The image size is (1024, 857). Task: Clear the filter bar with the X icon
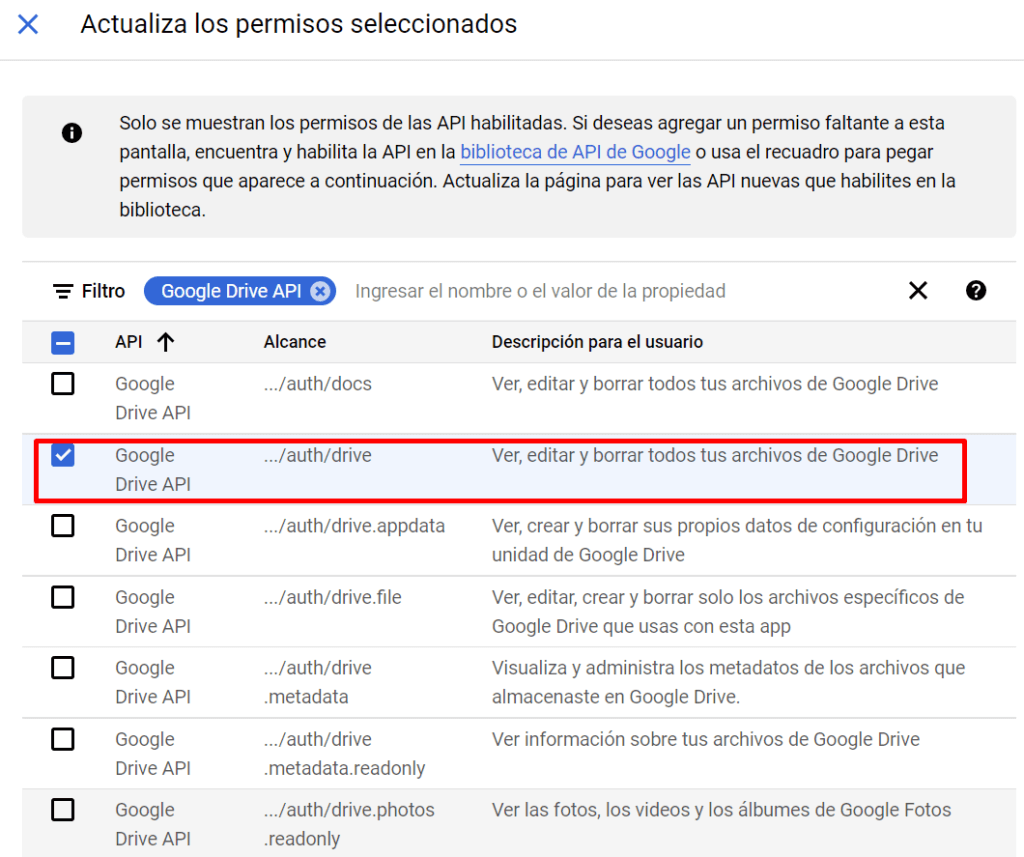918,291
